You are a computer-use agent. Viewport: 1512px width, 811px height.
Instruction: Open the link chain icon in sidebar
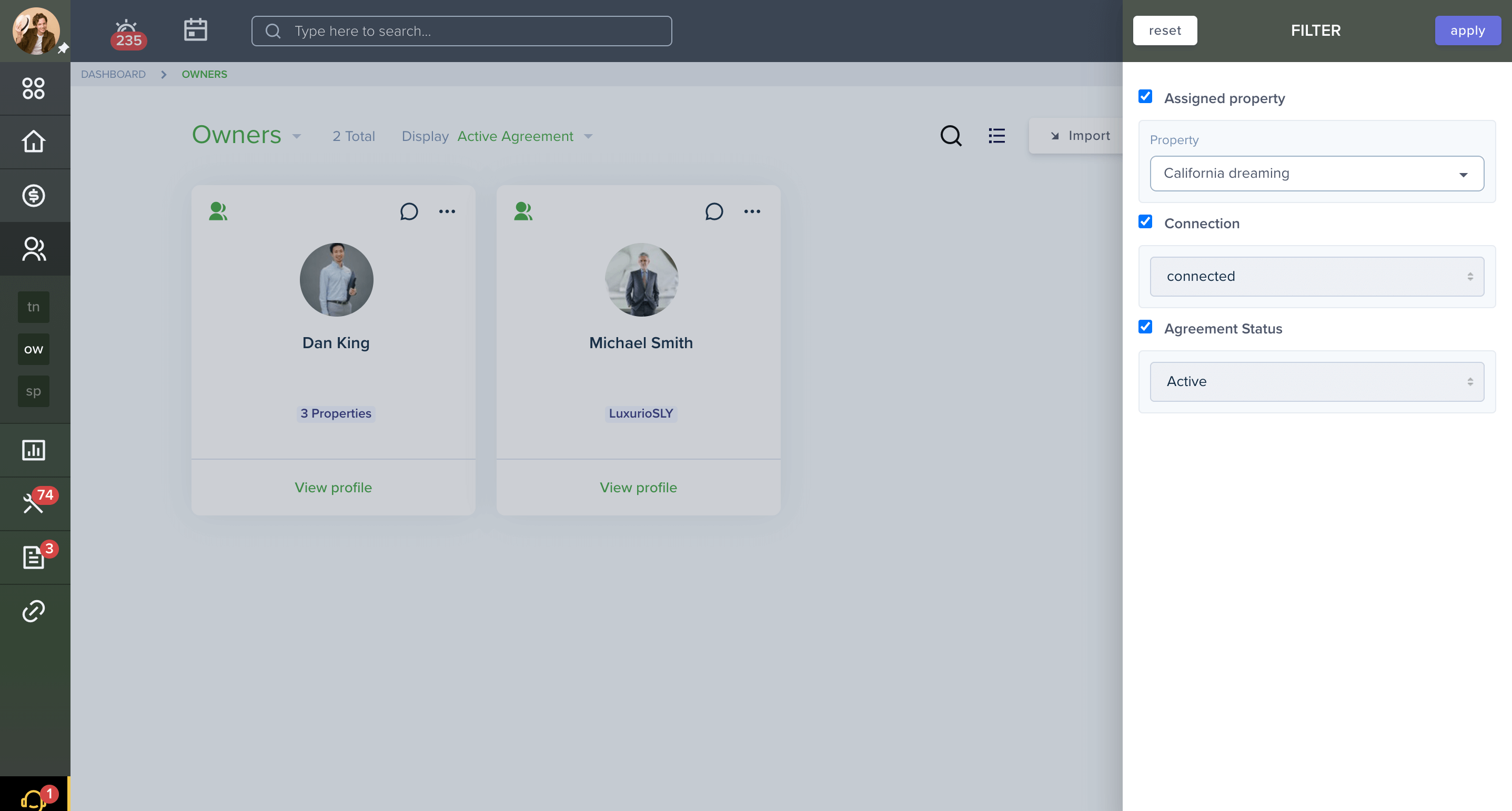coord(34,611)
